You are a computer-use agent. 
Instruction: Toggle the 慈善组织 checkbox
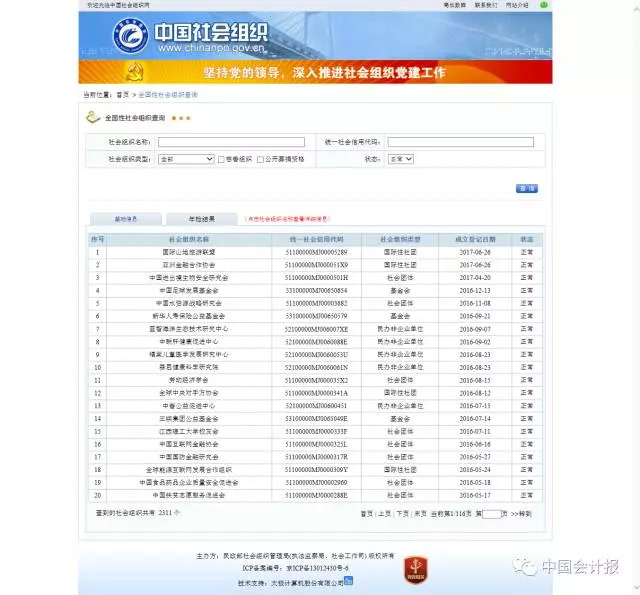(221, 160)
